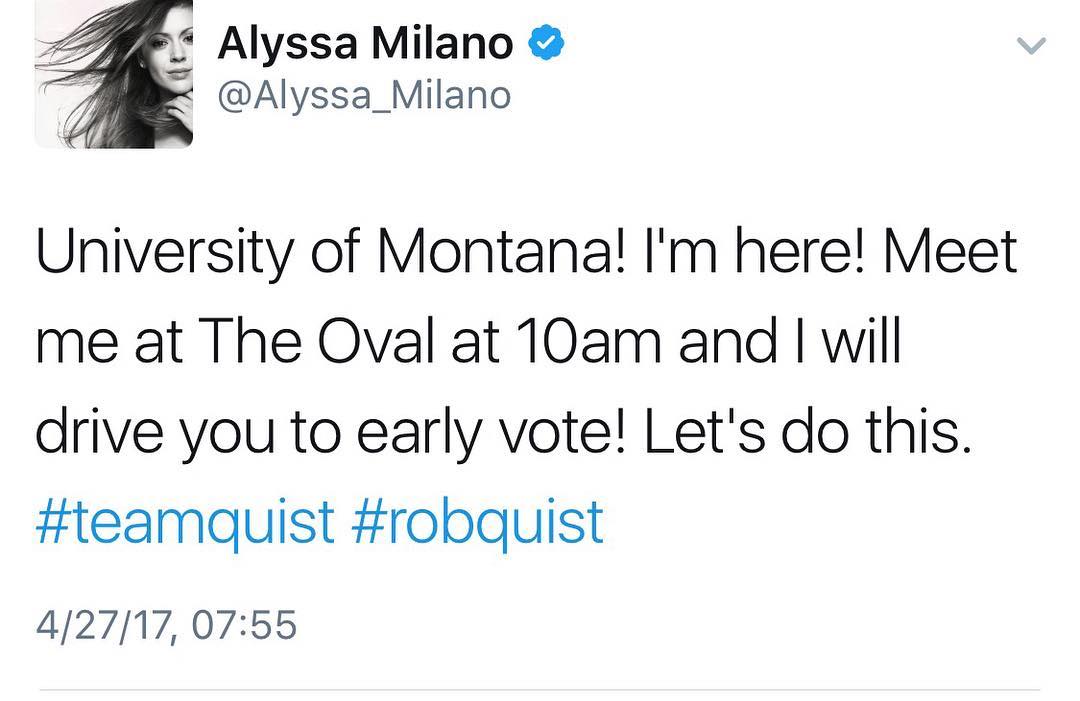Expand the tweet options chevron
Image resolution: width=1080 pixels, height=701 pixels.
1031,45
